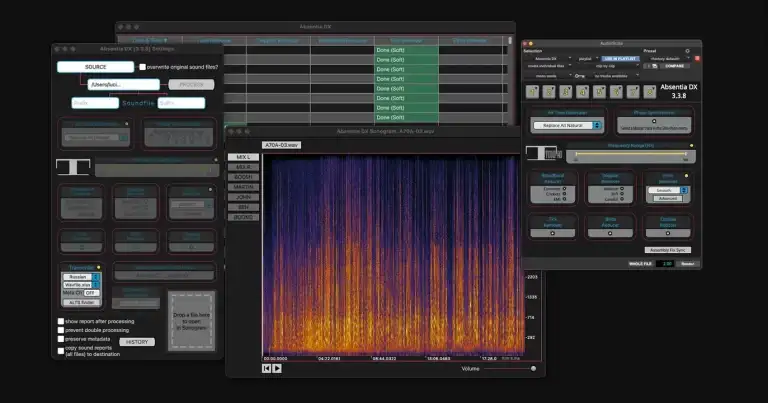Viewport: 768px width, 403px height.
Task: Click the drop-a-file Sonogram drop zone
Action: [192, 321]
